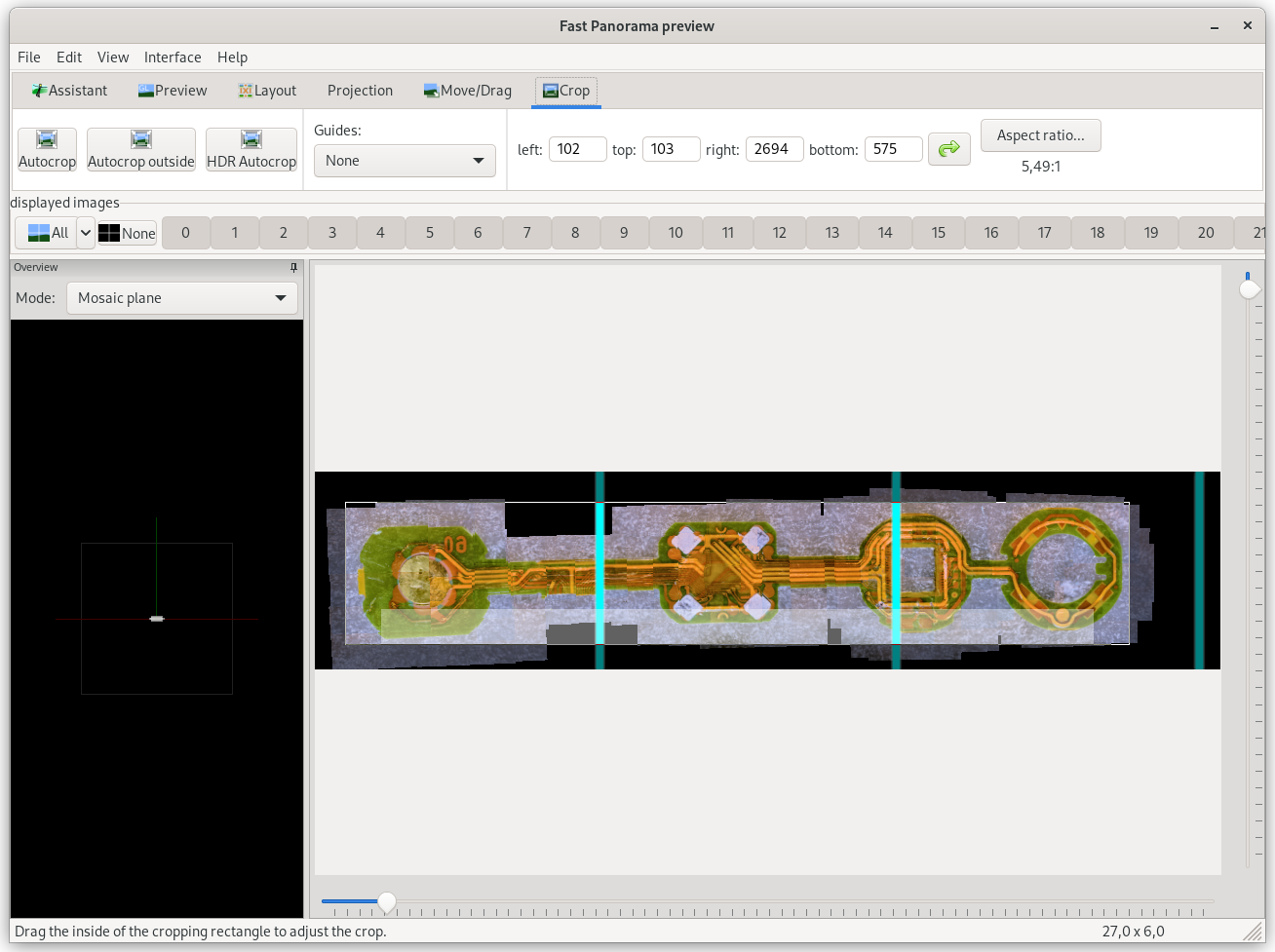Image resolution: width=1275 pixels, height=952 pixels.
Task: Open the Guides dropdown set to None
Action: 405,161
